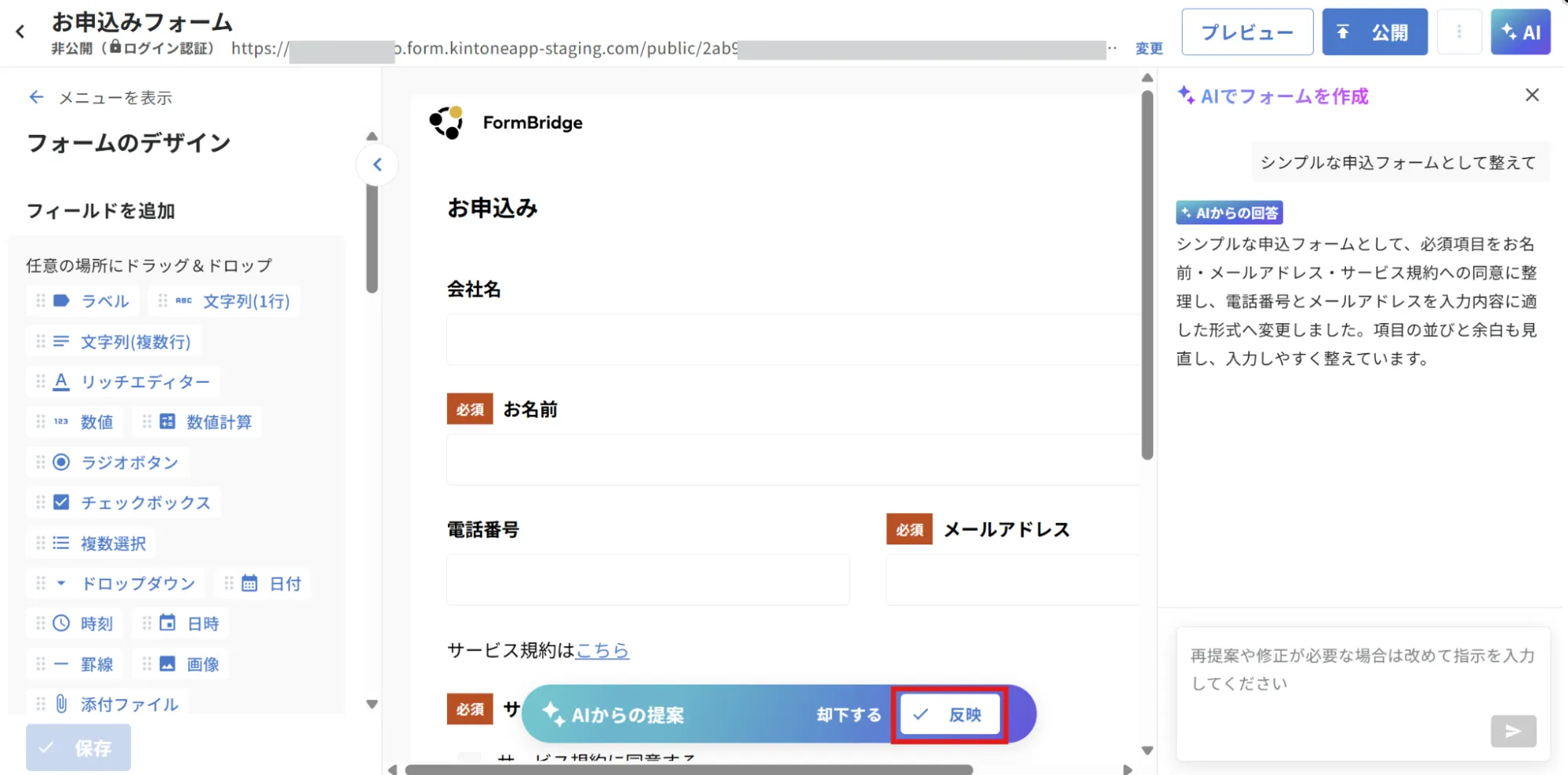Select the リッチエディター field type
This screenshot has height=775, width=1568.
tap(123, 382)
